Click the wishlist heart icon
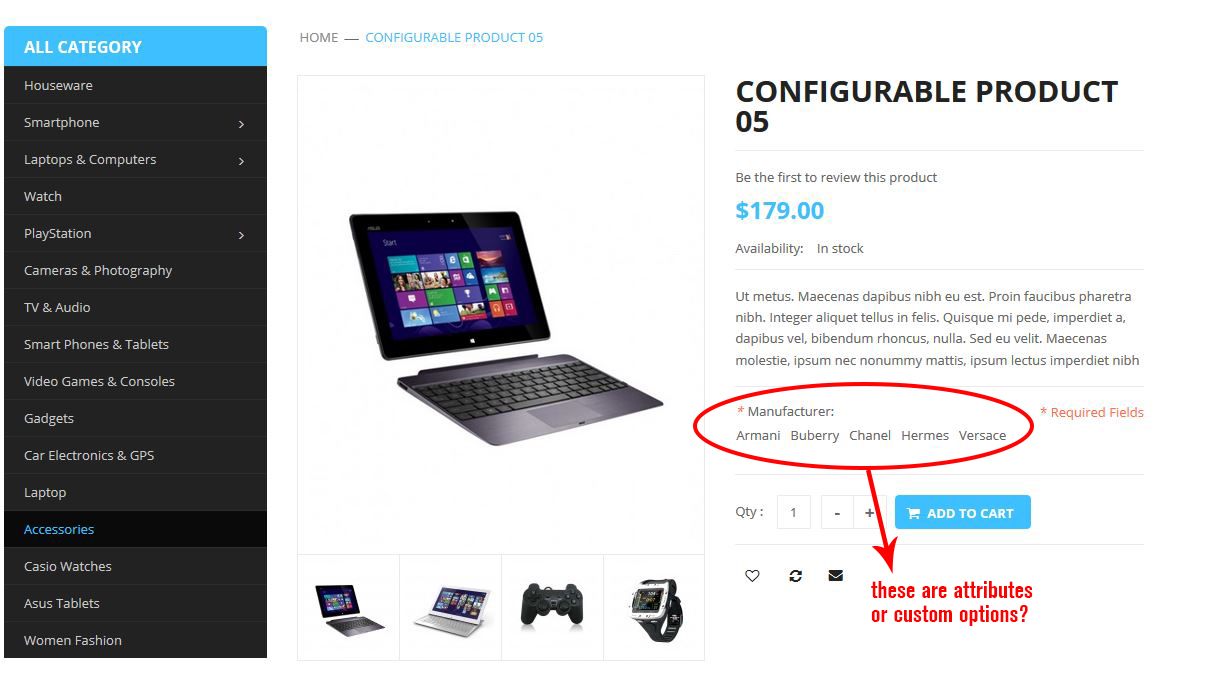 click(x=752, y=576)
